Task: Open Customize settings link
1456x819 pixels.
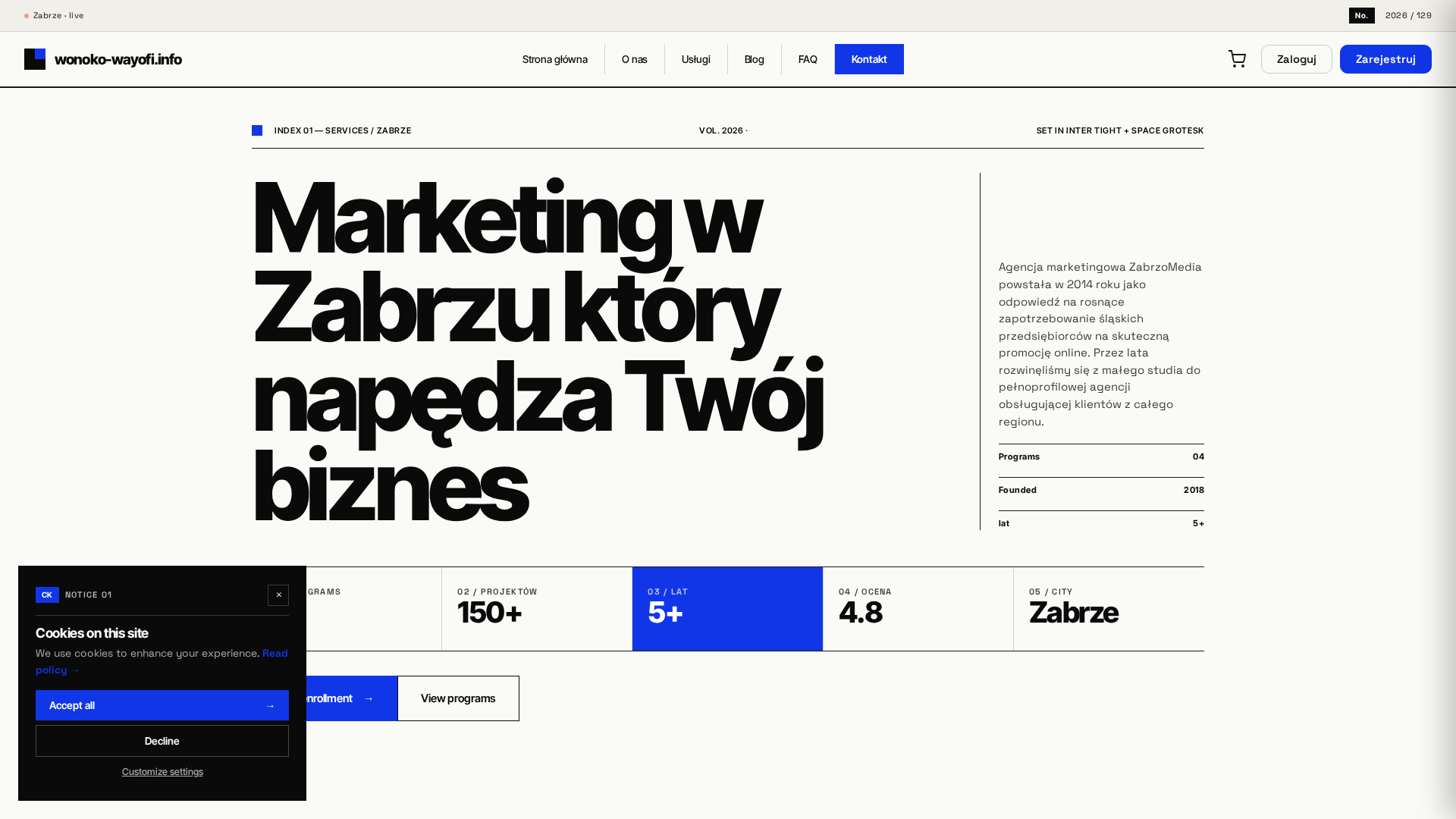Action: click(162, 772)
